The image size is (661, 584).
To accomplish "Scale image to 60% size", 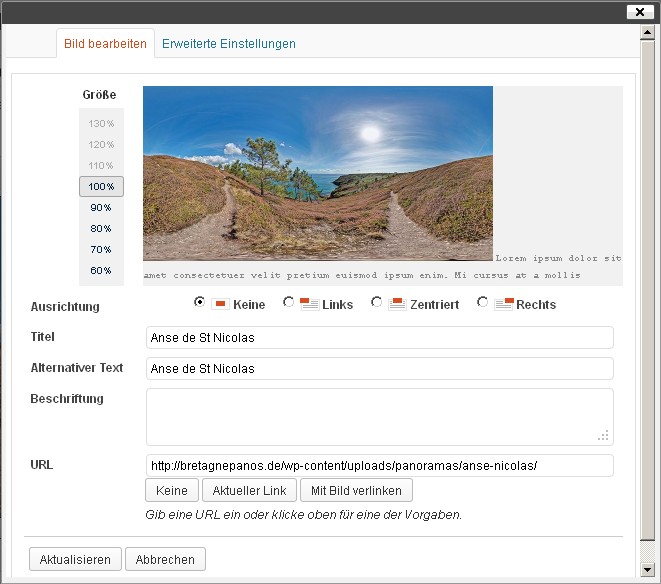I will click(x=101, y=271).
